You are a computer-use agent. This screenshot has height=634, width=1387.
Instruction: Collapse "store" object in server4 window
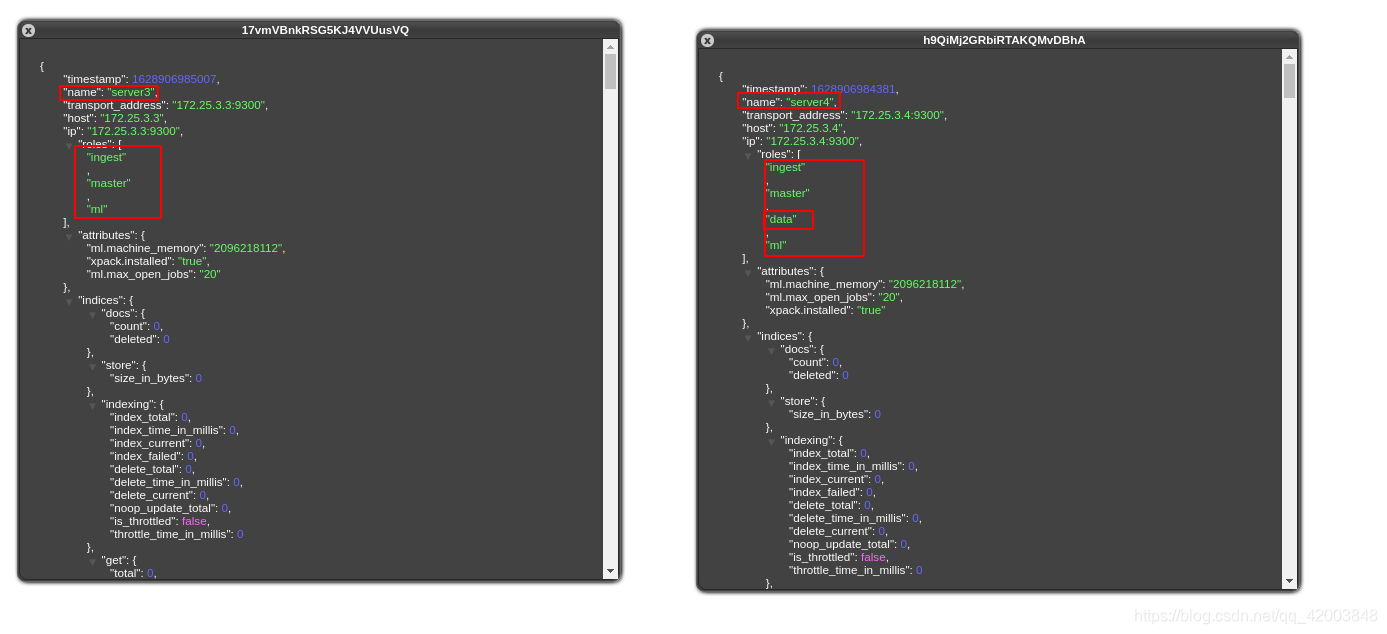pos(771,402)
